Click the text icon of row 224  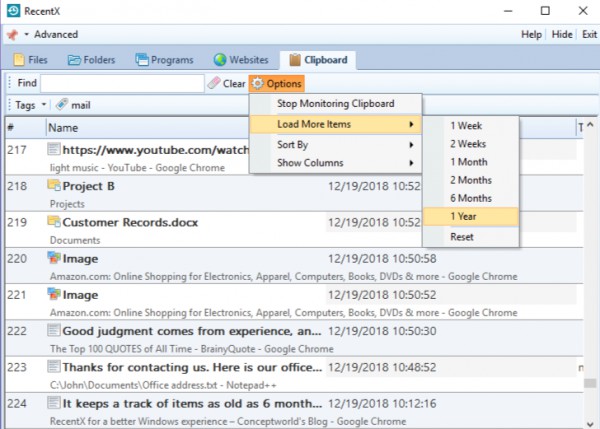(54, 403)
